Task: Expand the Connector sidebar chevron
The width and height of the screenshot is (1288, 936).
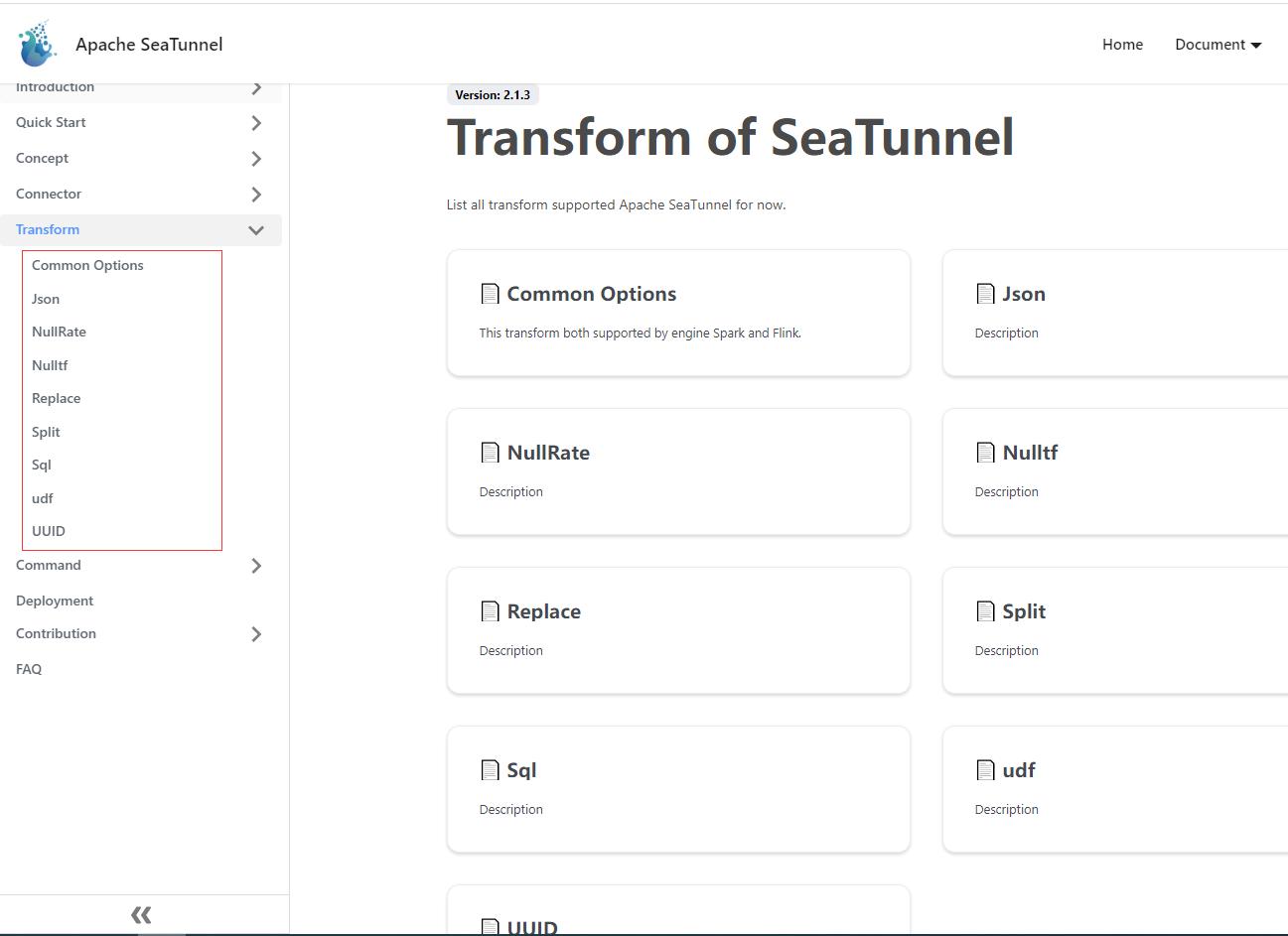Action: pyautogui.click(x=256, y=195)
